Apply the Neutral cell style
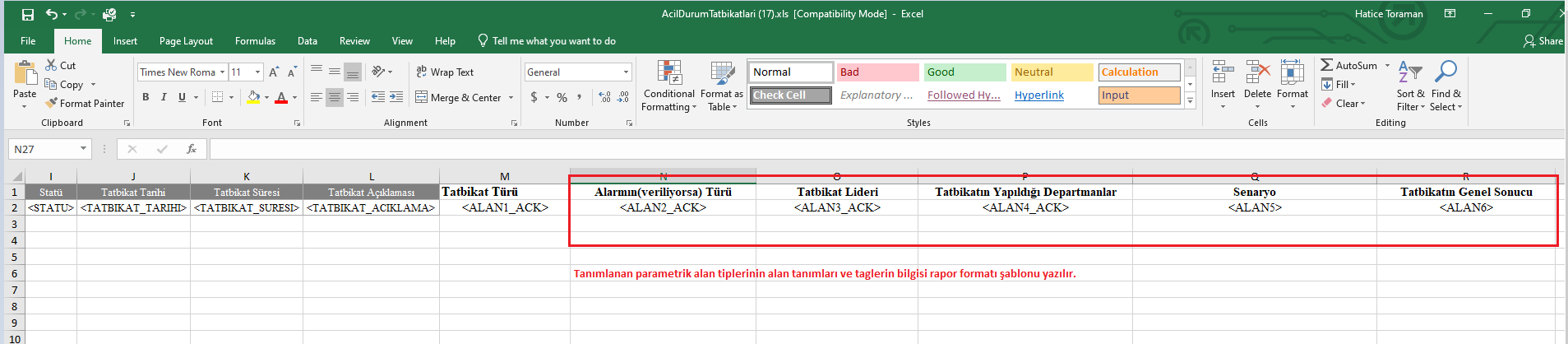Image resolution: width=1568 pixels, height=344 pixels. (1052, 72)
